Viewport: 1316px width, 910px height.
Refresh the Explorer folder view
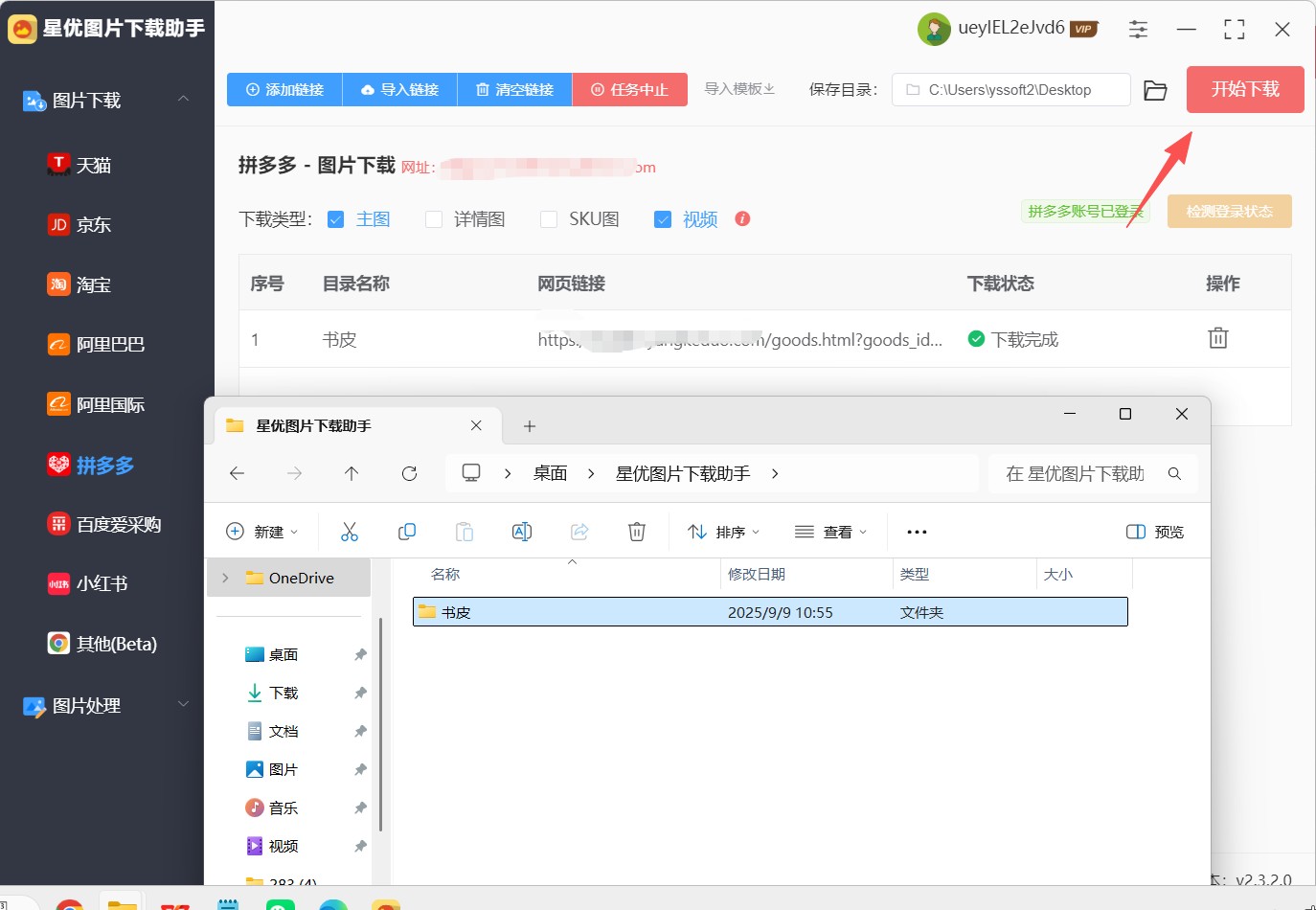409,473
